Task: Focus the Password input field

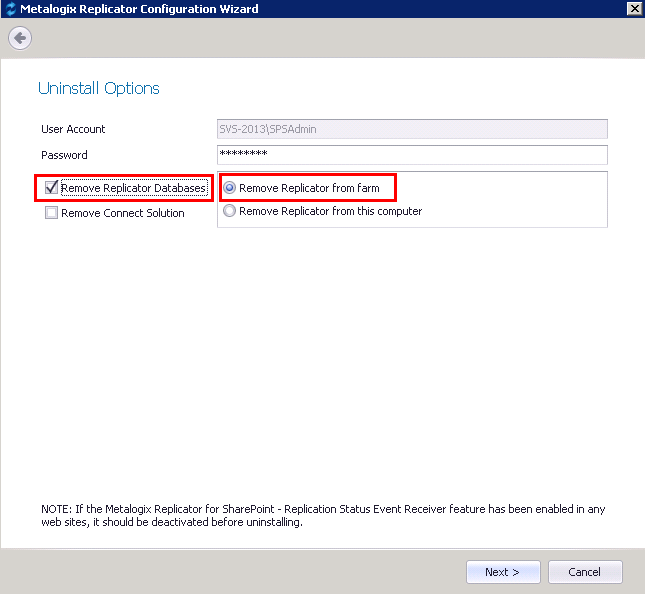Action: pyautogui.click(x=412, y=155)
